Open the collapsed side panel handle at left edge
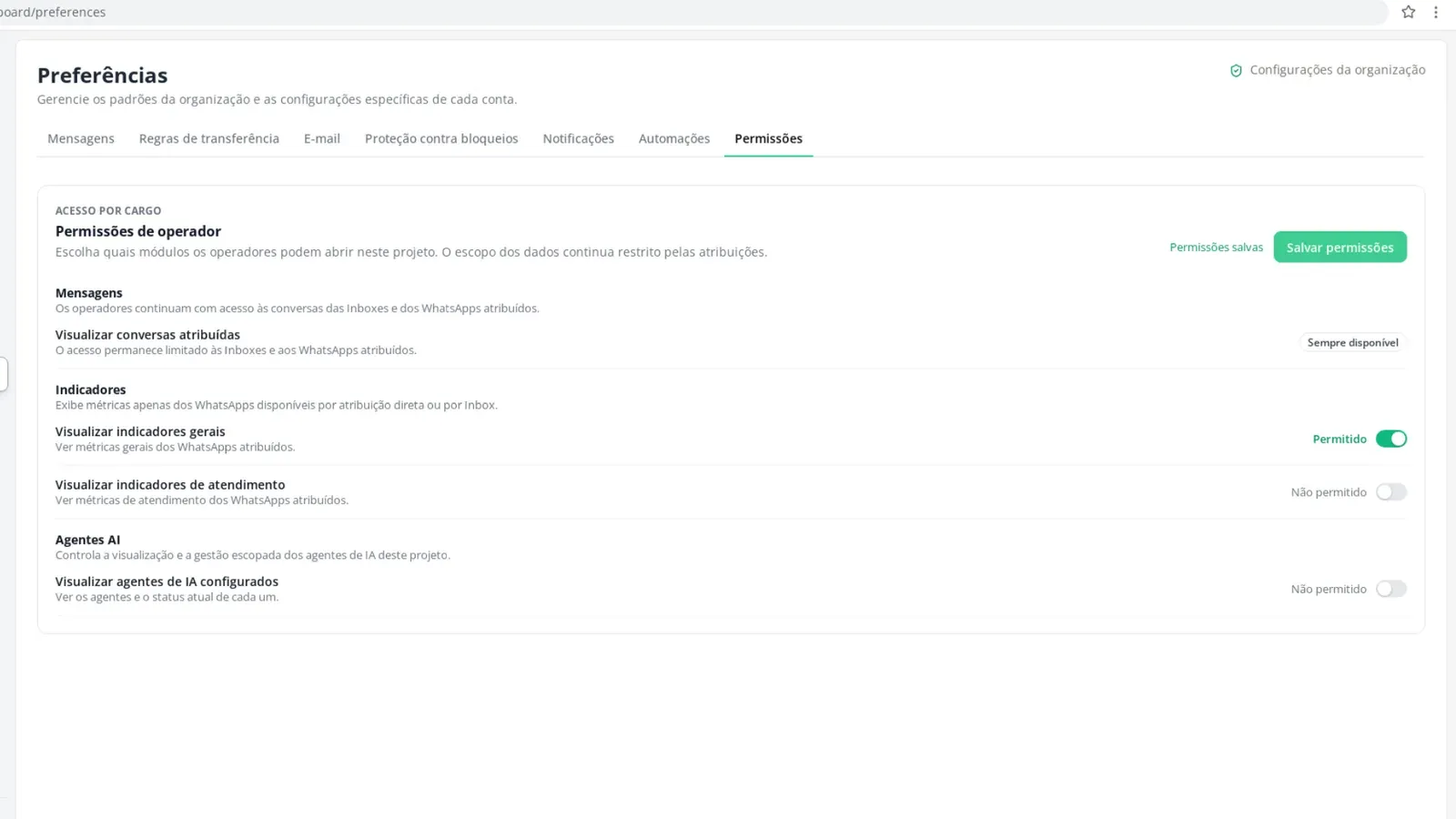 (4, 374)
